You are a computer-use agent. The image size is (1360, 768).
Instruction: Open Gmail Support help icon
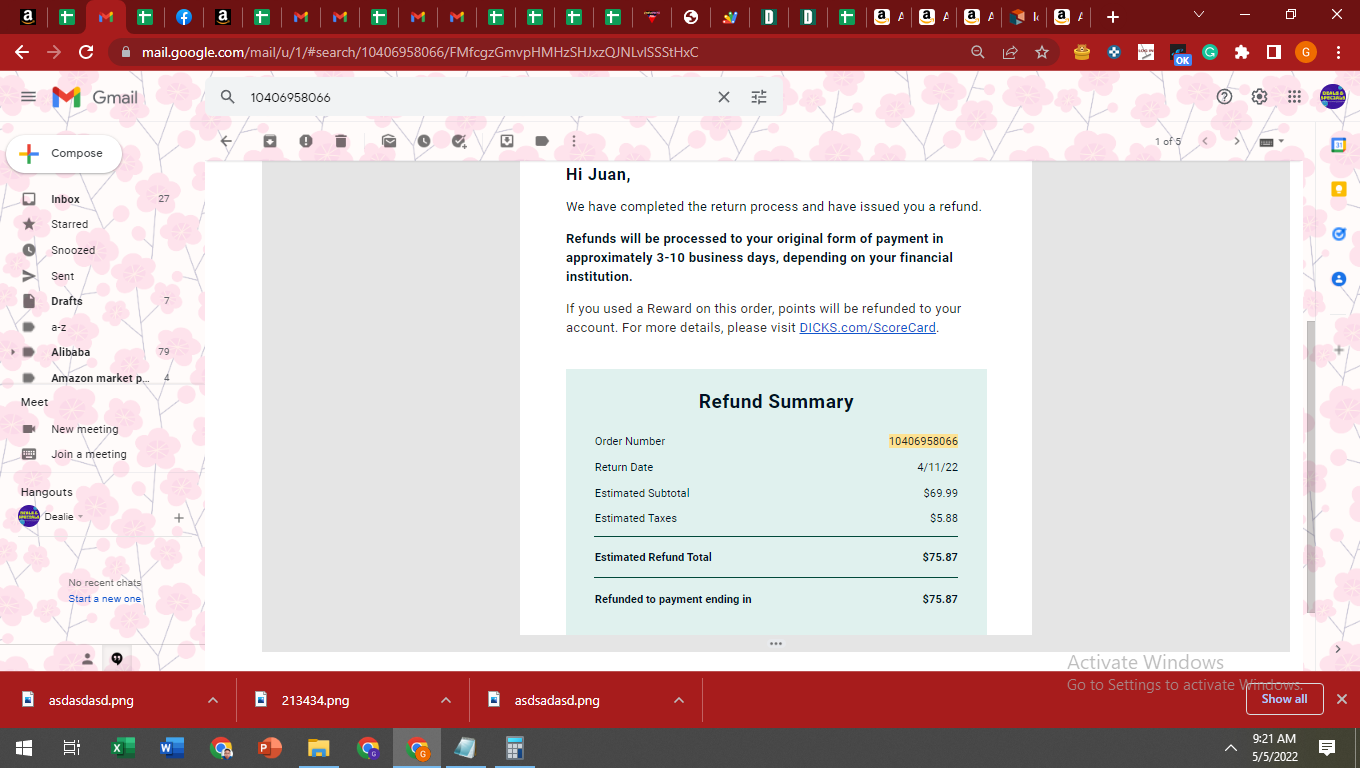pyautogui.click(x=1224, y=97)
